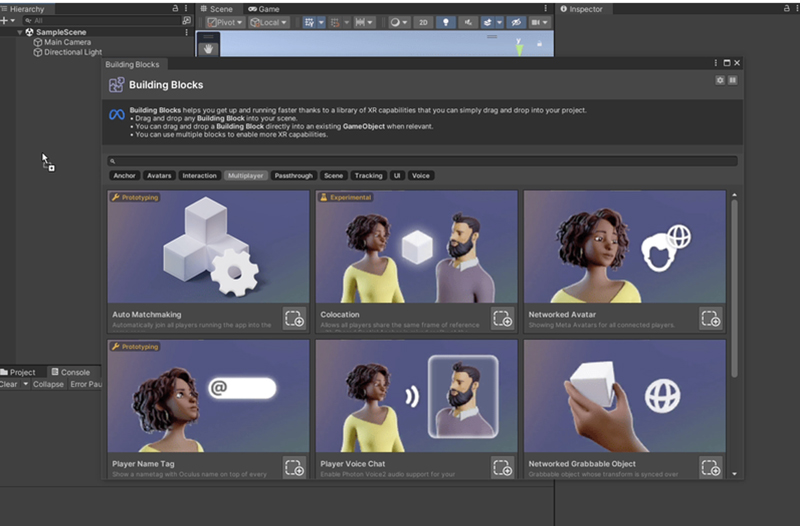
Task: Open Inspector panel kebab menu
Action: 797,9
